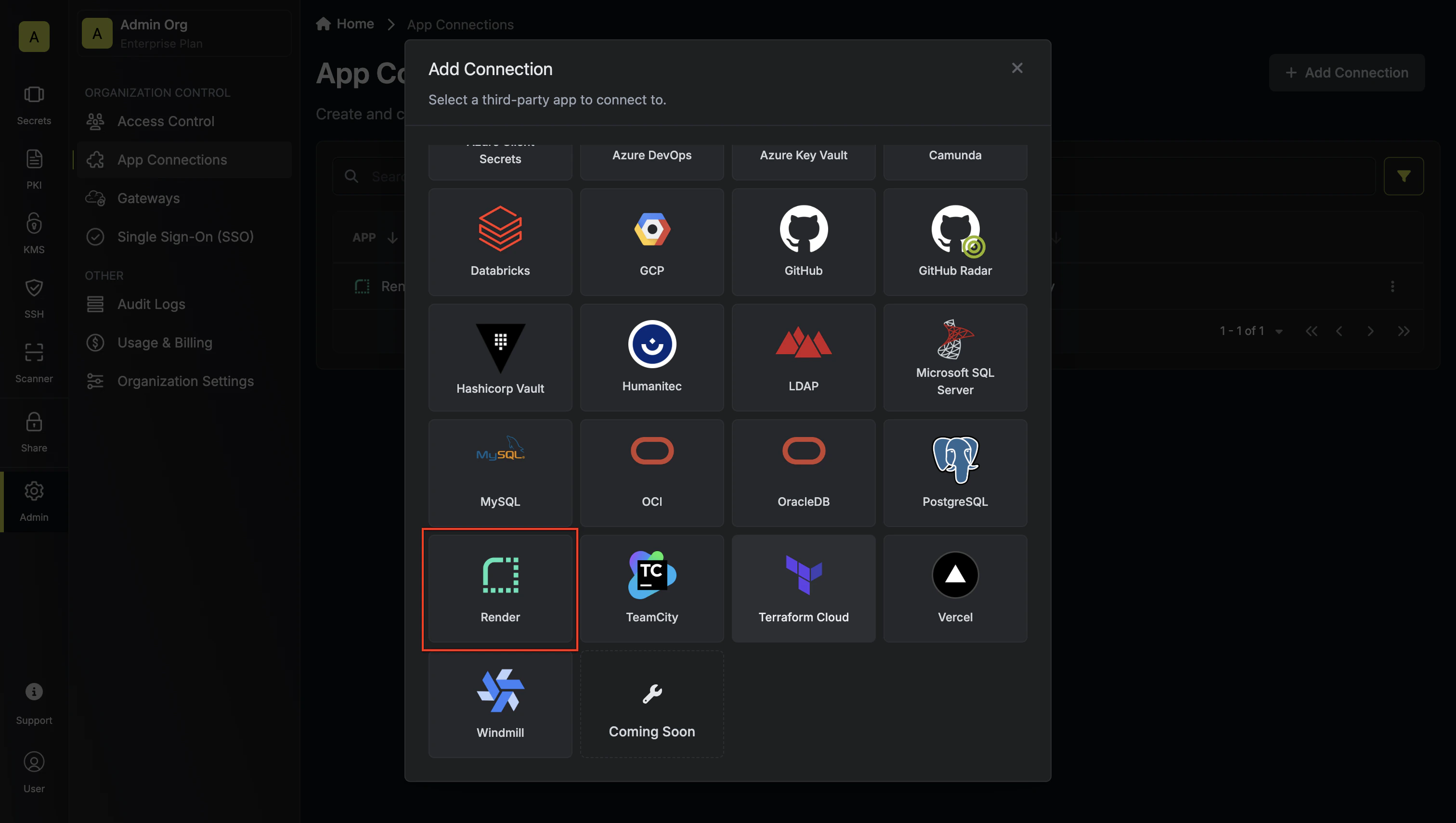Select the TeamCity connection tile
Screen dimensions: 1456x823
click(651, 589)
